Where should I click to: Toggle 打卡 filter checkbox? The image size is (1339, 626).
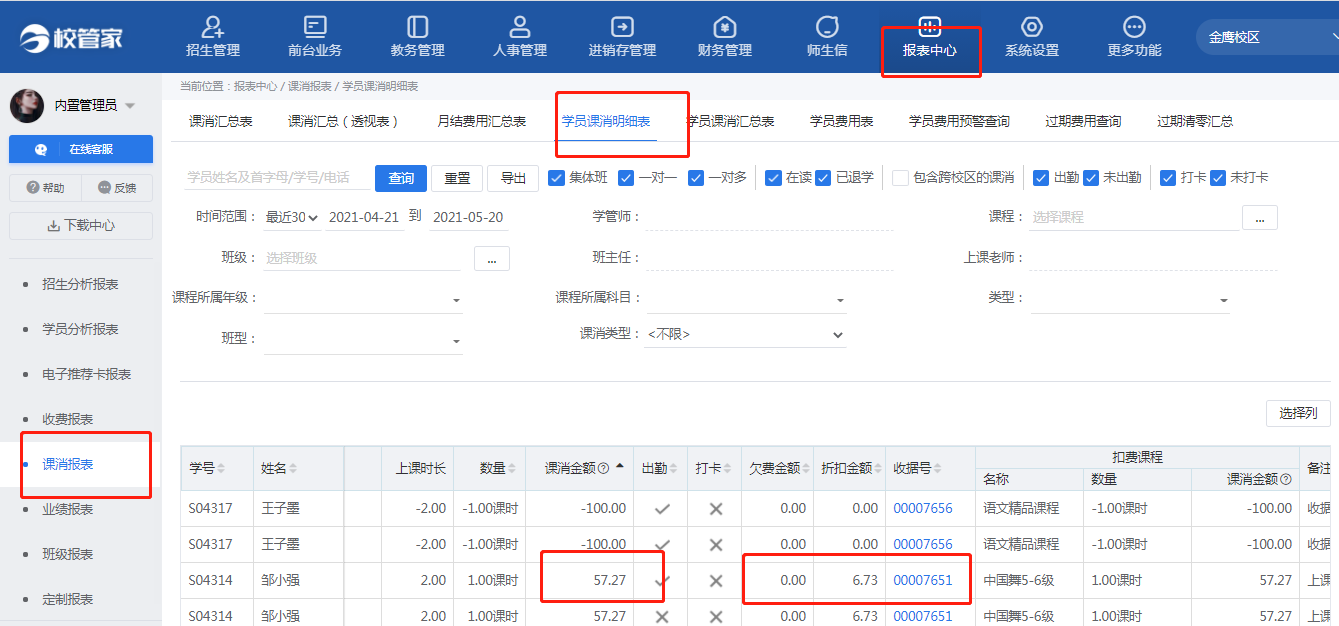point(1168,178)
